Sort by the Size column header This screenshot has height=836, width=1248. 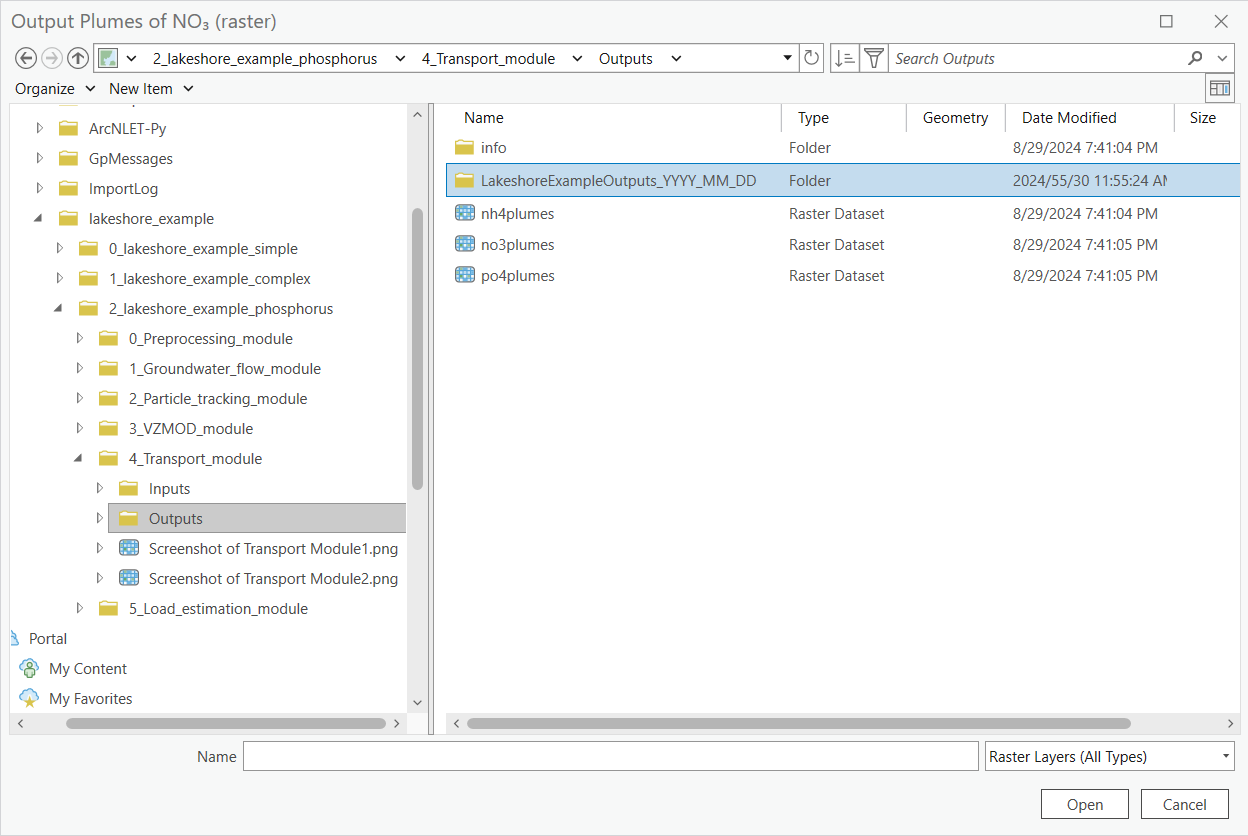click(x=1203, y=117)
